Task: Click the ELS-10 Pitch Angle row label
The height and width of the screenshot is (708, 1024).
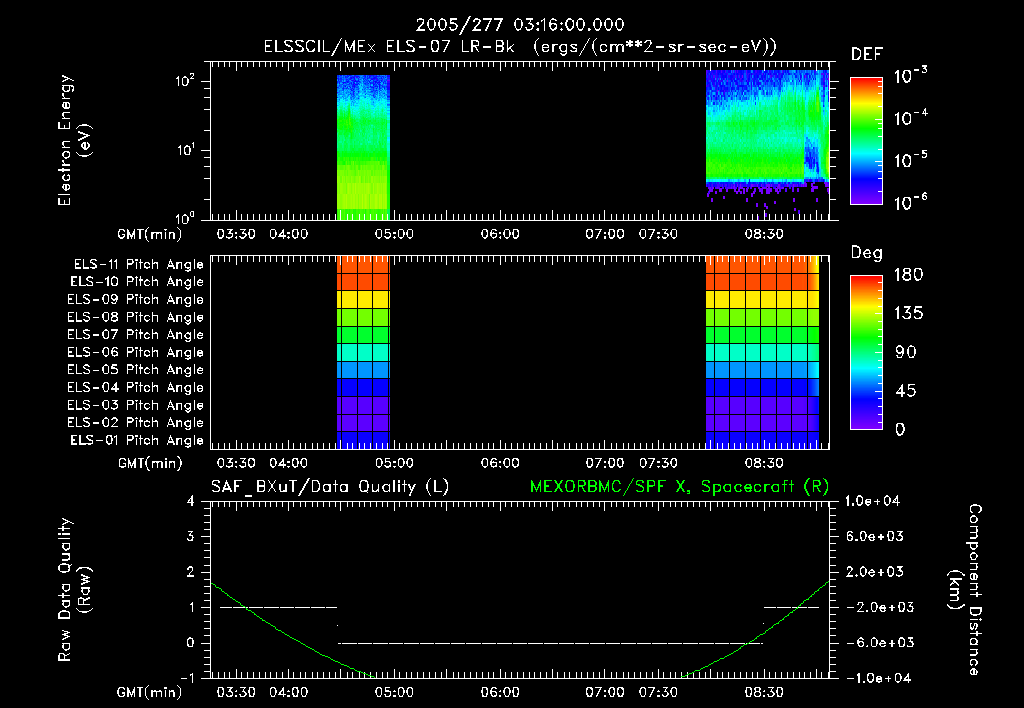Action: 137,282
